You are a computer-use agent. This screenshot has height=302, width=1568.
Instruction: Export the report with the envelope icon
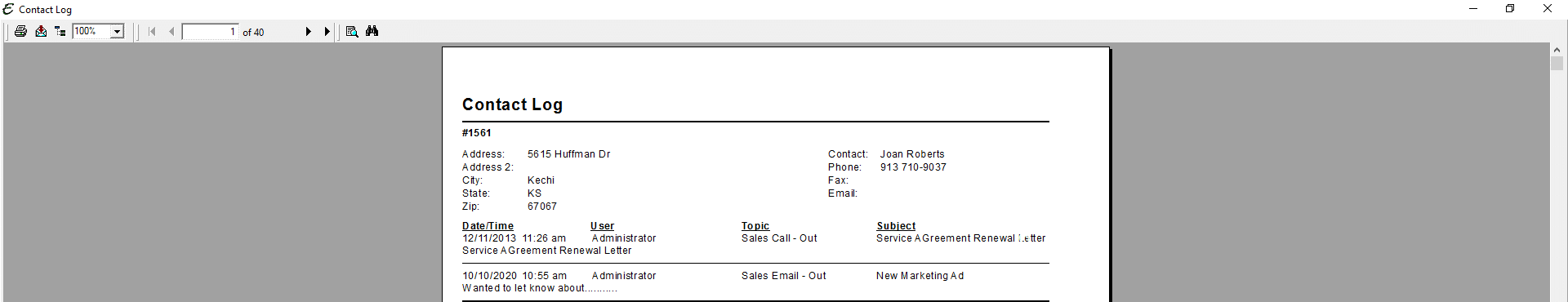tap(41, 32)
